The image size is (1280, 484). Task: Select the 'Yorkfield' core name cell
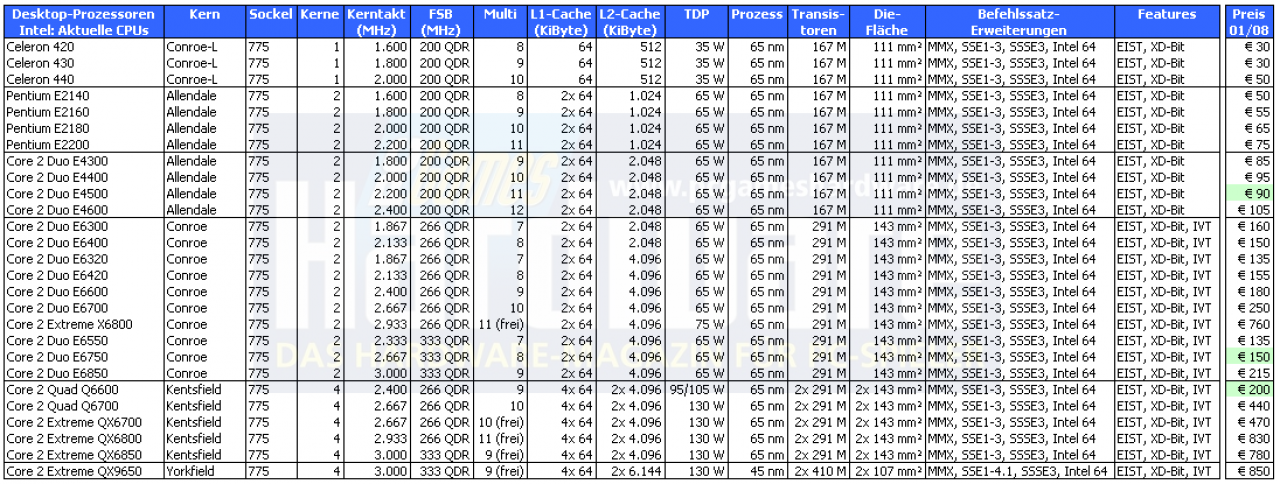205,471
